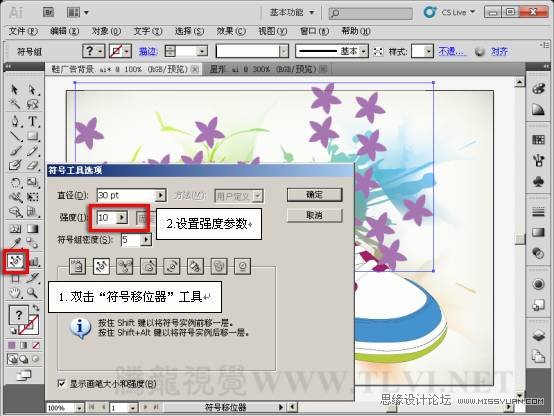554x416 pixels.
Task: Select the Eraser tool
Action: tap(32, 165)
